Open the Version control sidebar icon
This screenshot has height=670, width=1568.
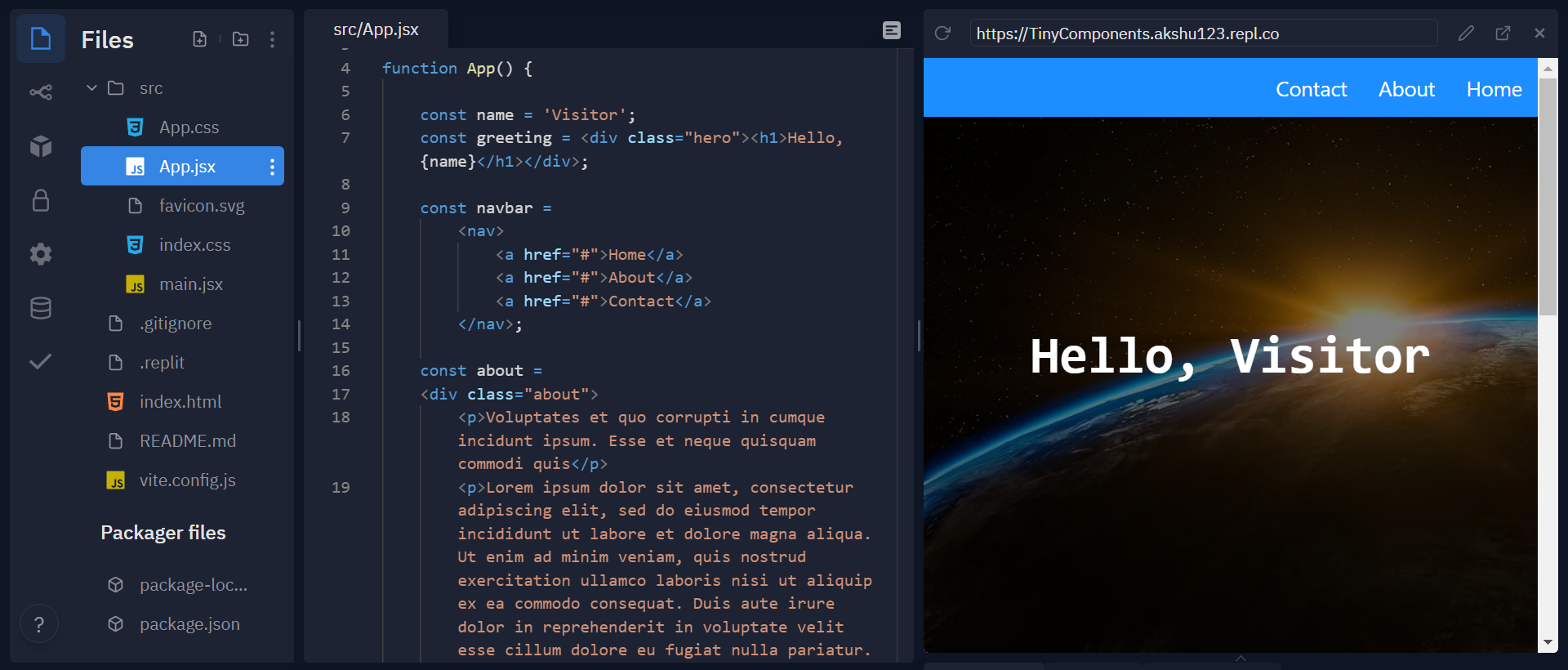pyautogui.click(x=41, y=92)
